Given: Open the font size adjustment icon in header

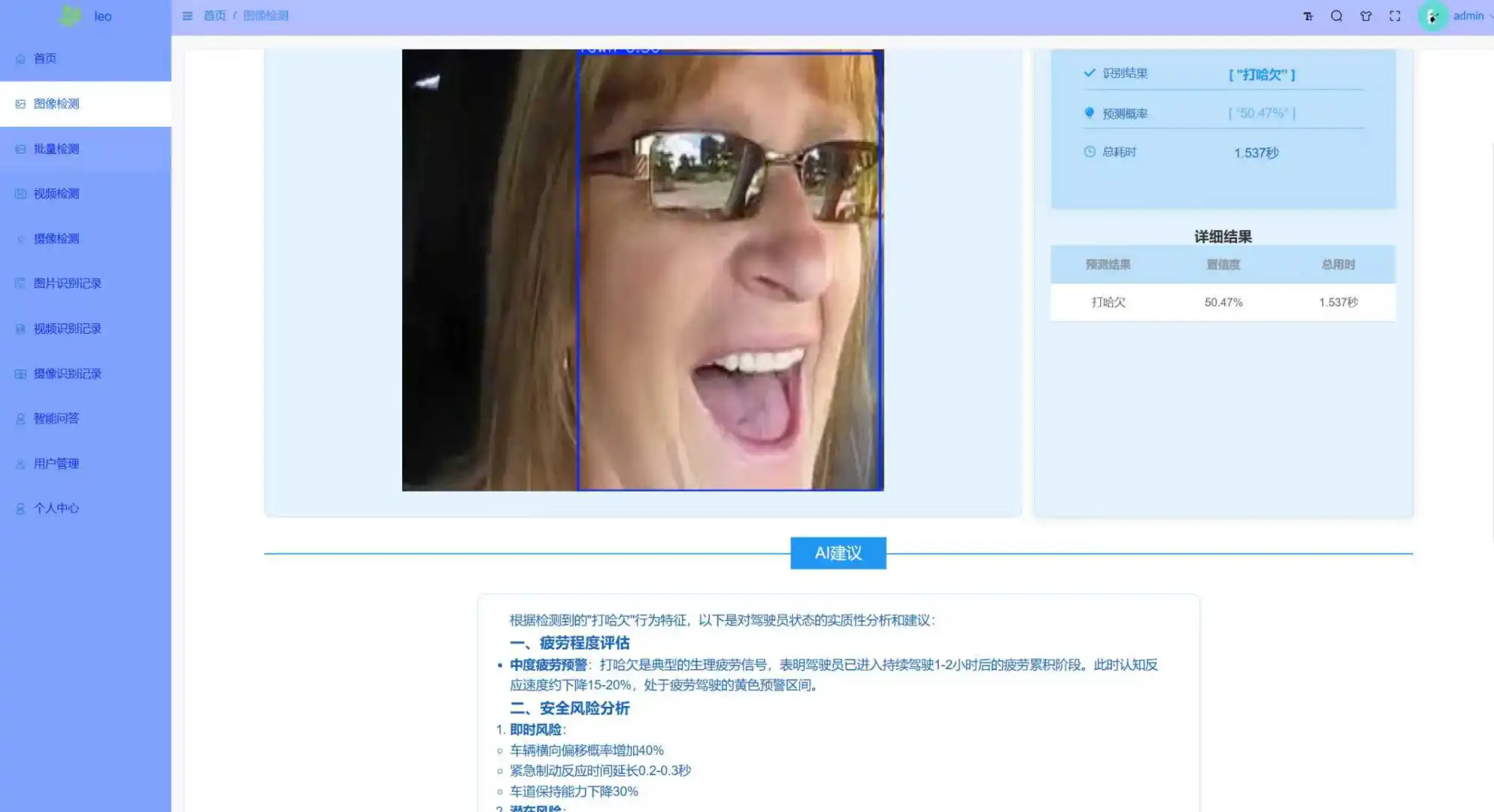Looking at the screenshot, I should tap(1308, 16).
